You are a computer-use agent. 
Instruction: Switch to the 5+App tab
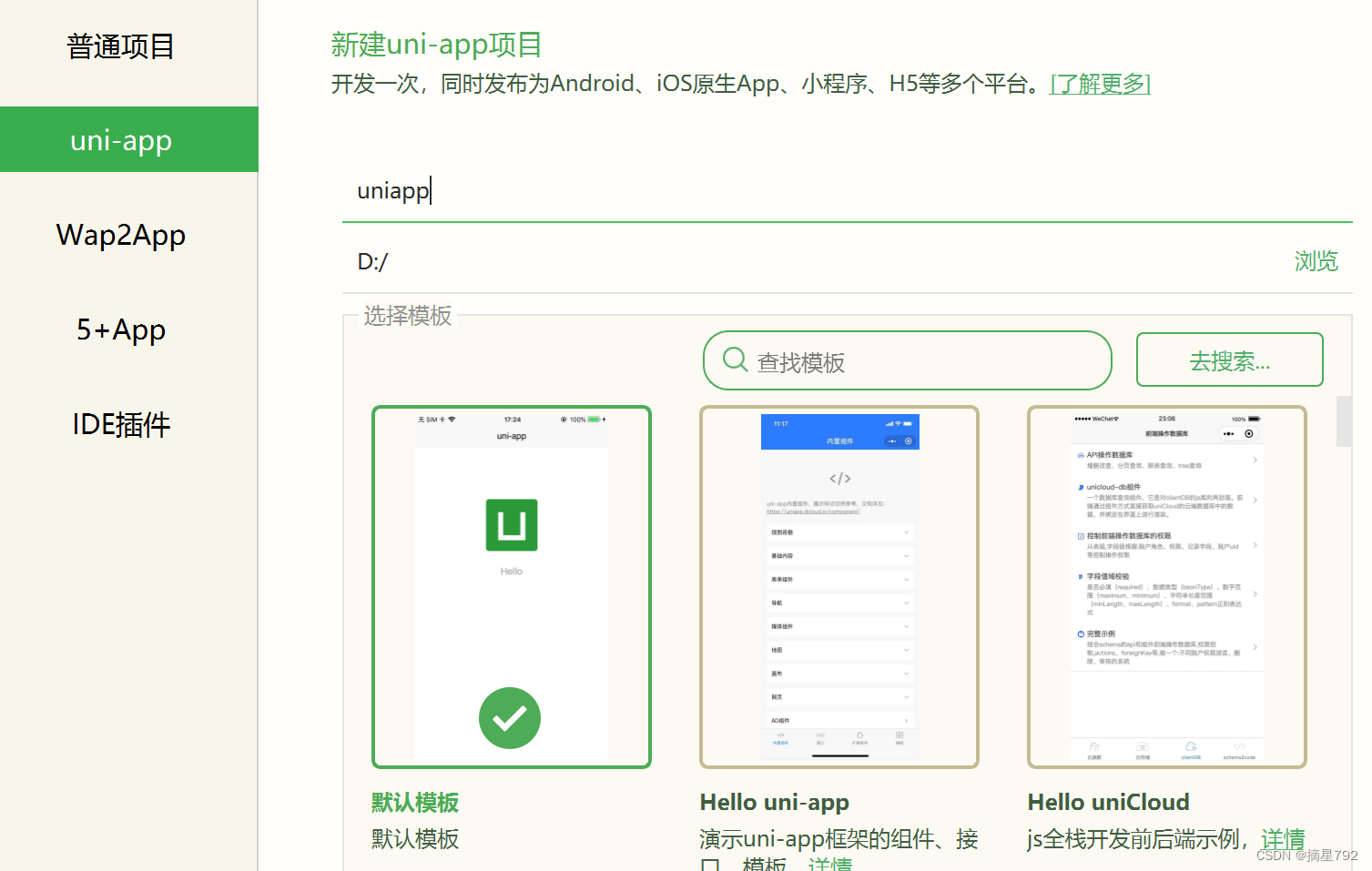tap(119, 329)
